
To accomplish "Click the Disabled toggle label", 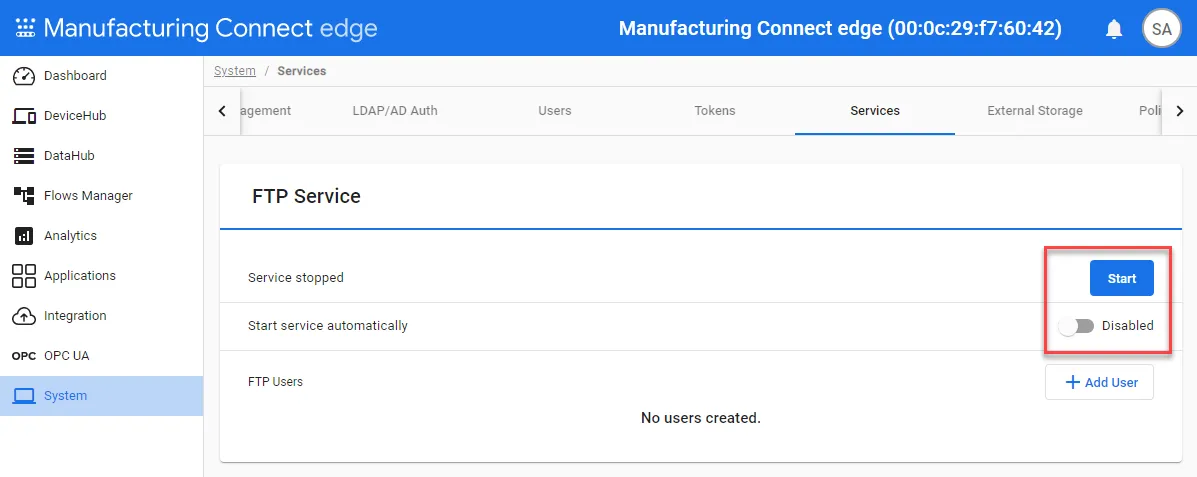I will [1128, 326].
